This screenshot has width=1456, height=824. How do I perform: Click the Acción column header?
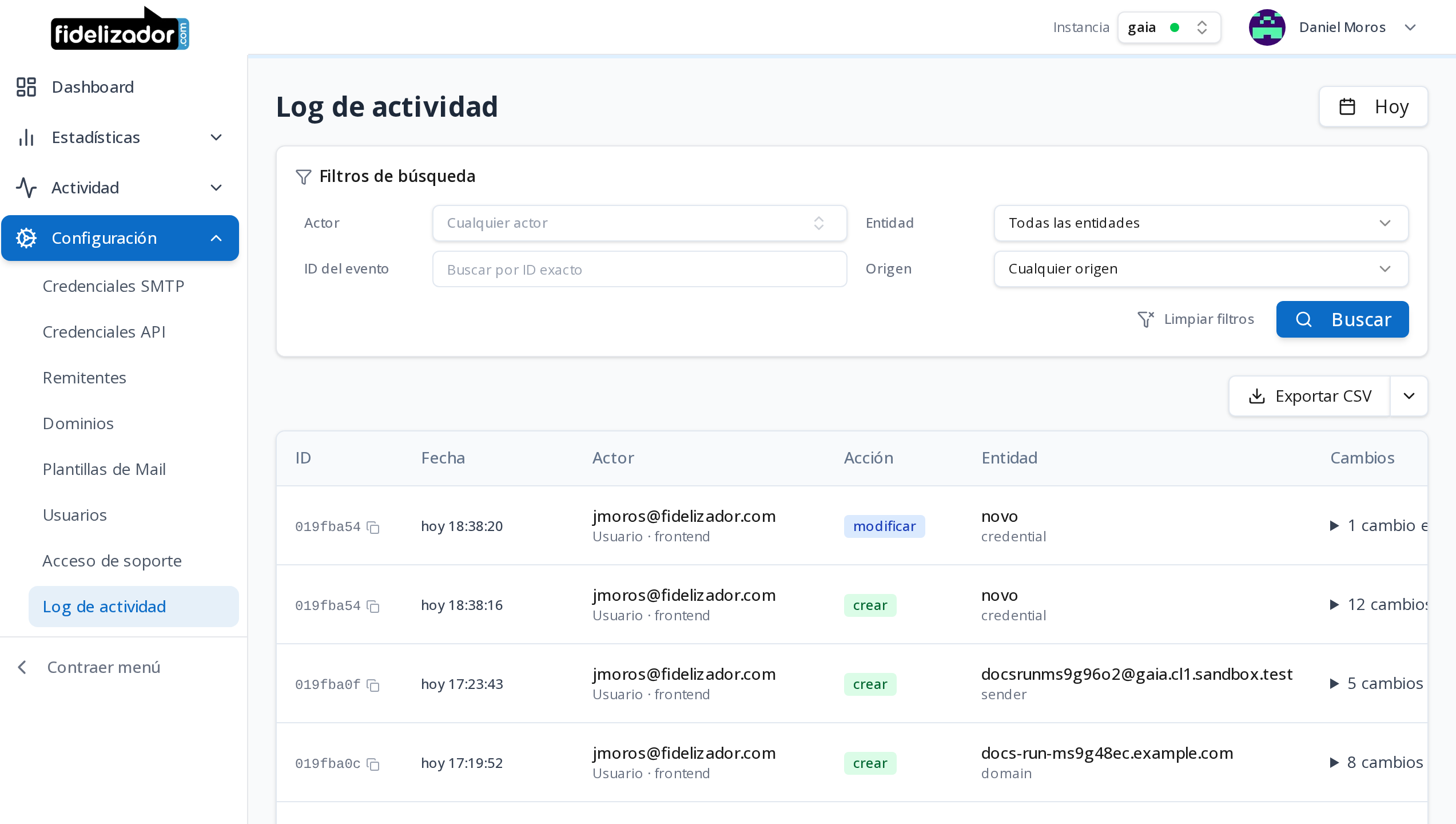tap(869, 458)
